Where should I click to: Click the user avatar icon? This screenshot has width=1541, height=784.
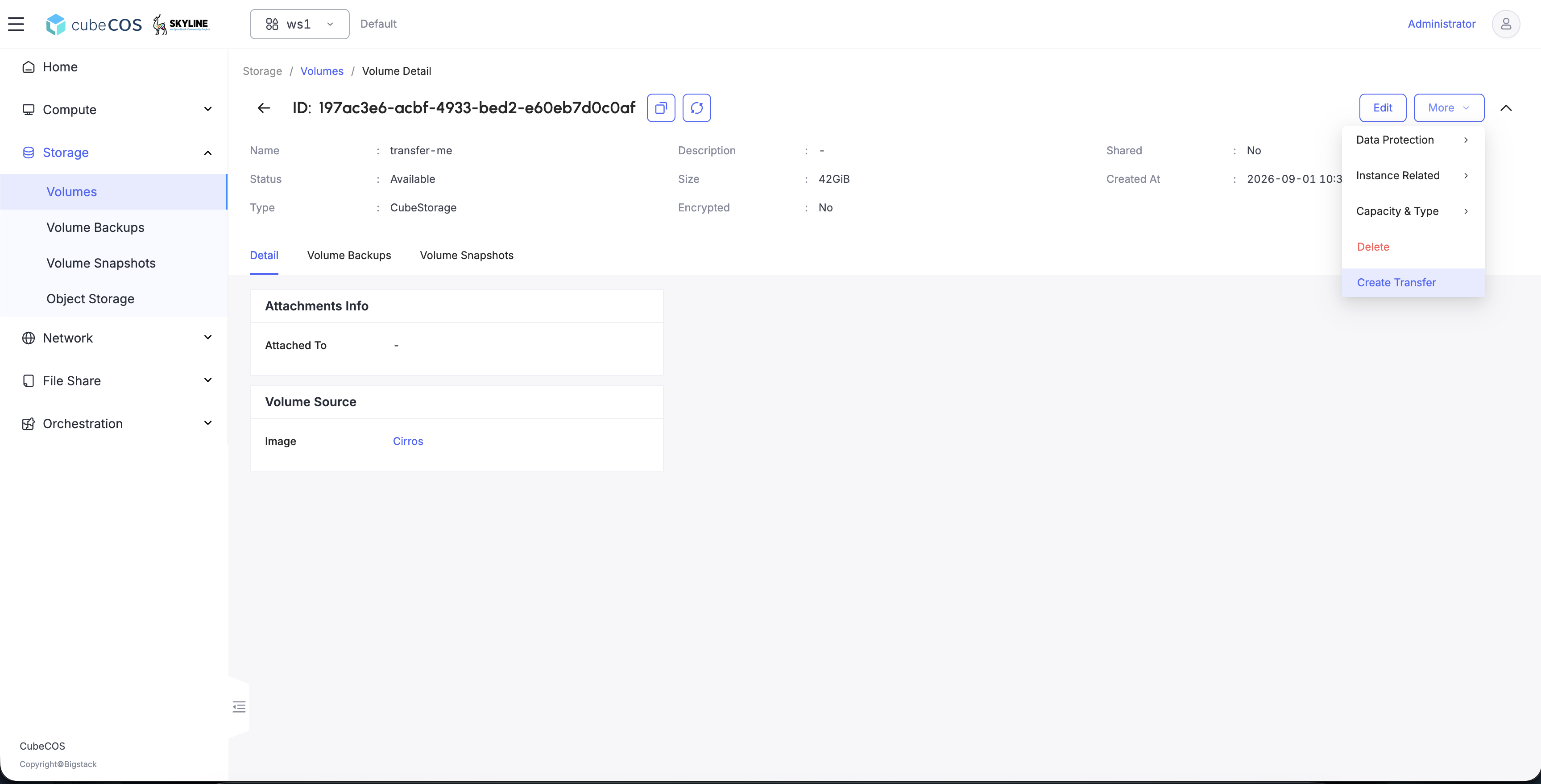click(1506, 24)
